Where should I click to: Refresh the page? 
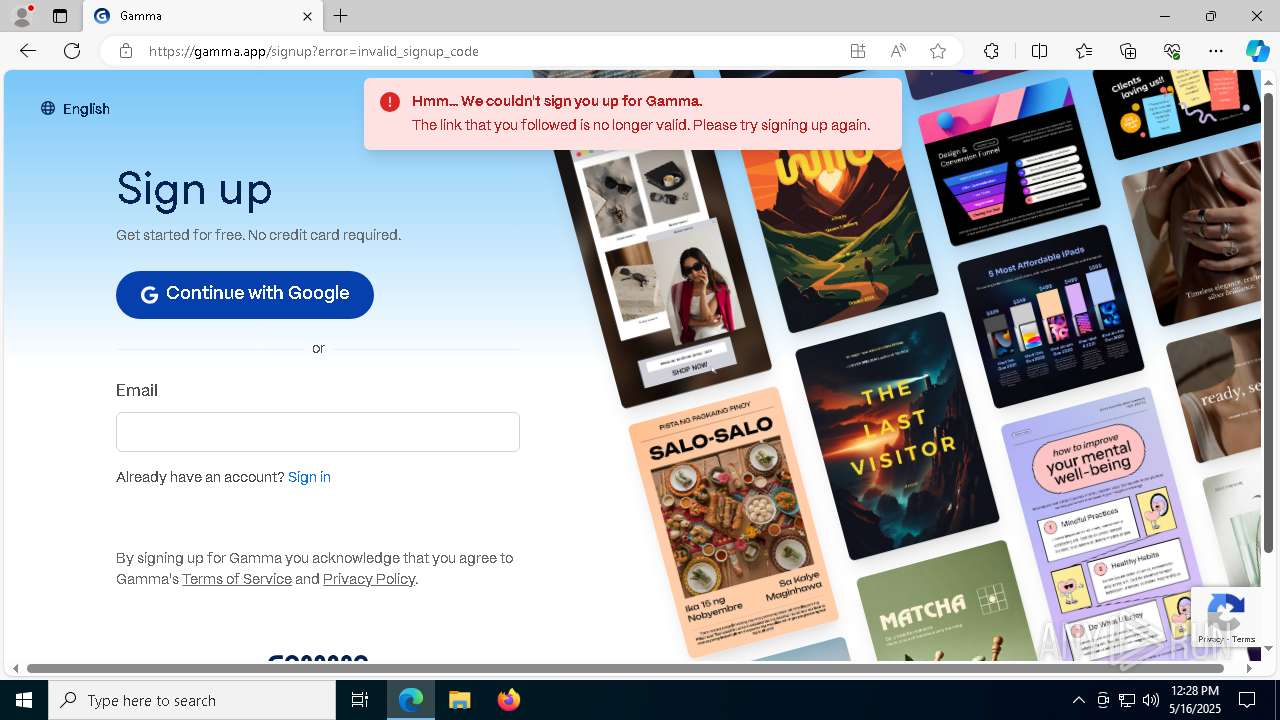tap(72, 51)
